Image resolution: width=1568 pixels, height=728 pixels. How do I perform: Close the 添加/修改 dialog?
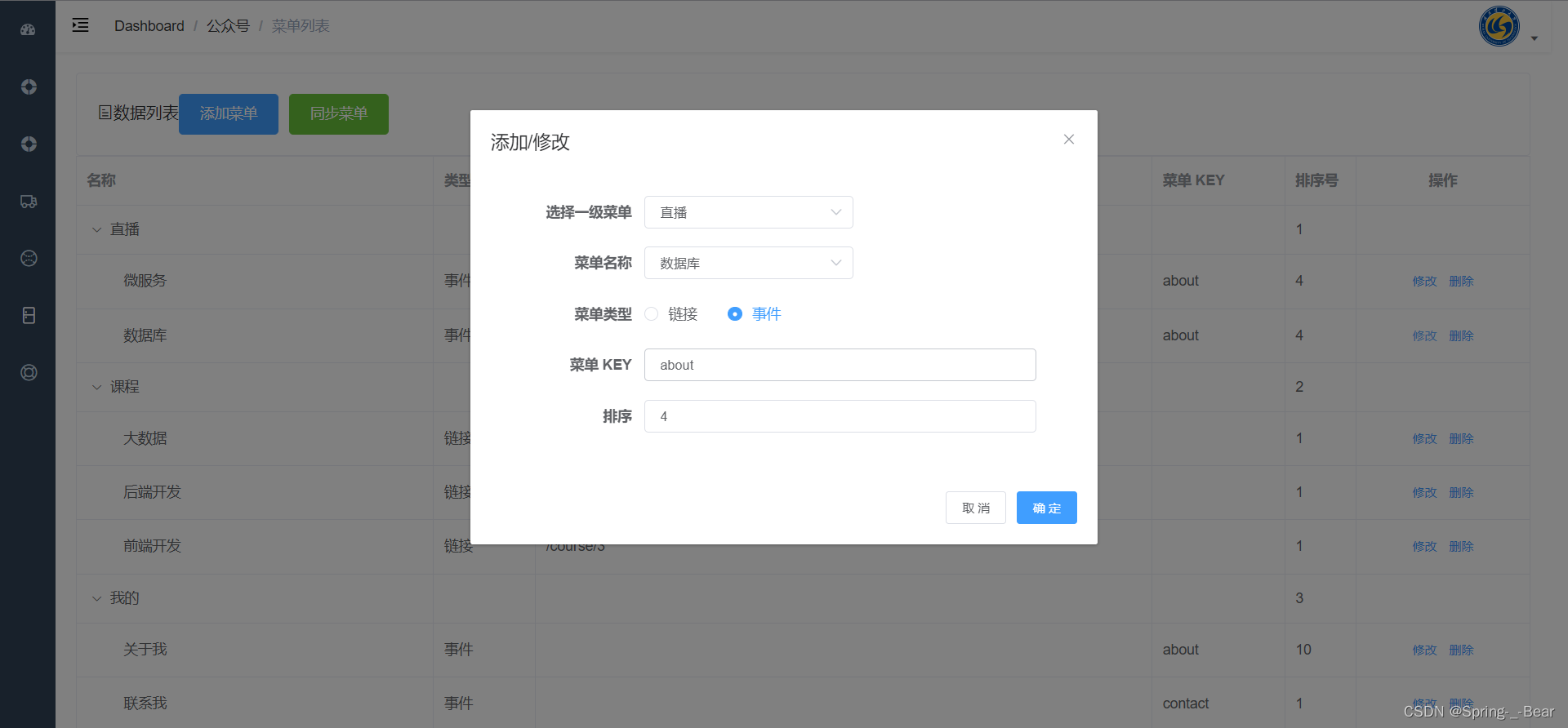[x=1069, y=140]
